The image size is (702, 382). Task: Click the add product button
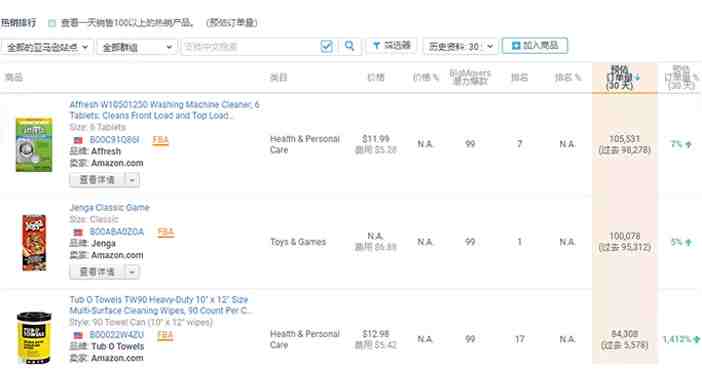(535, 46)
